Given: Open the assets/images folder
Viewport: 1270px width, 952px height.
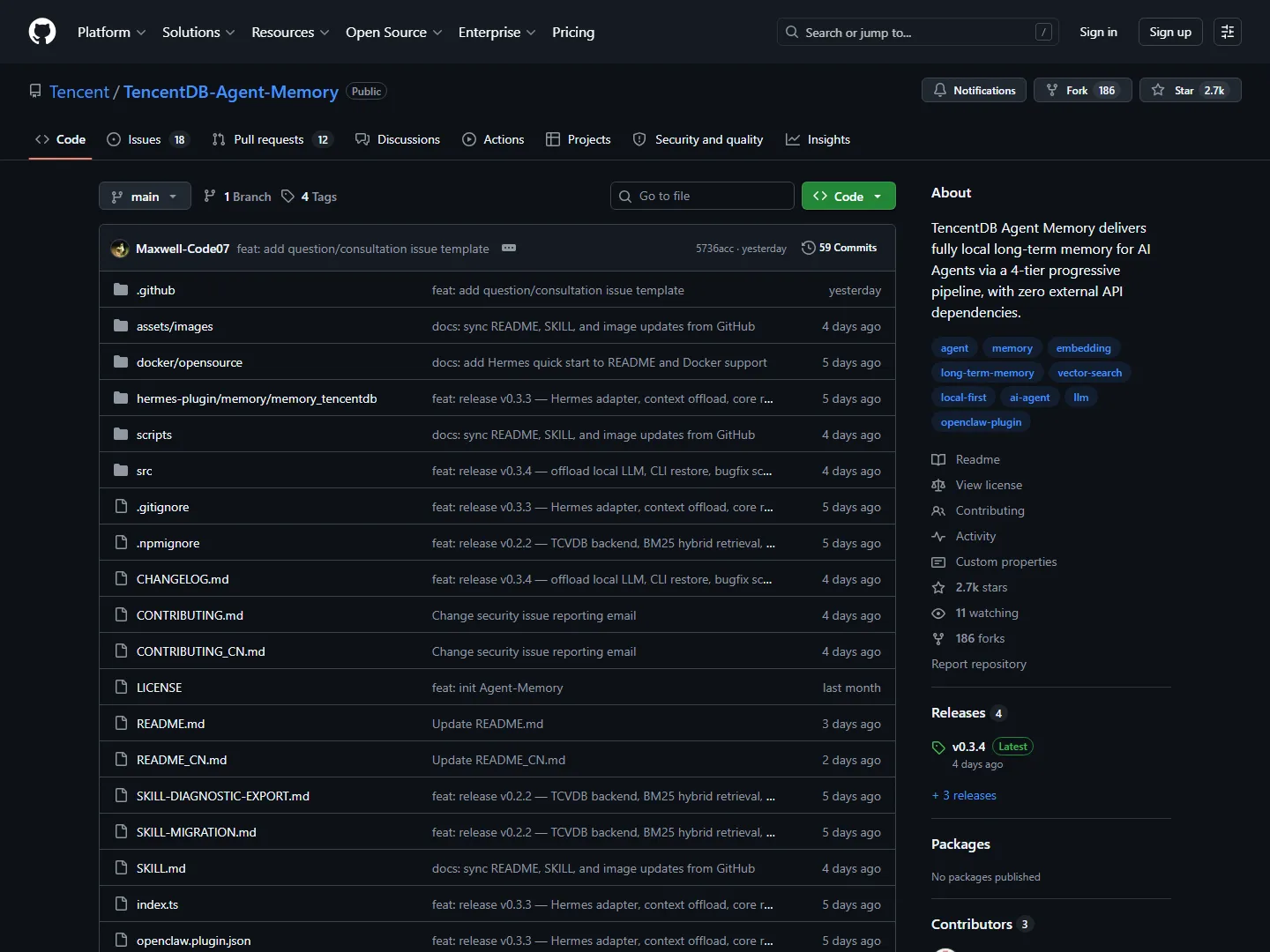Looking at the screenshot, I should pyautogui.click(x=175, y=326).
